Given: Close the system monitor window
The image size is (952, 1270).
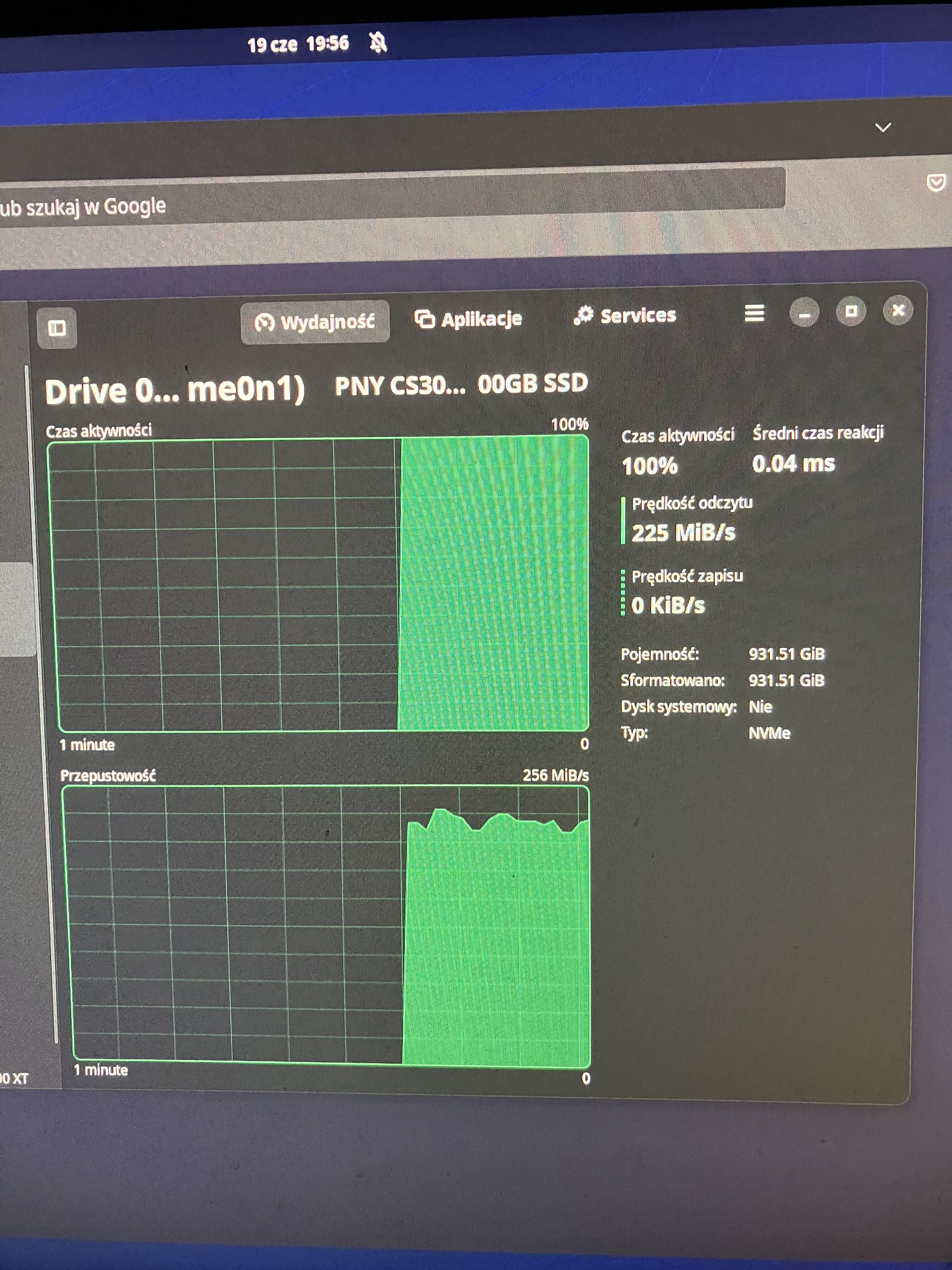Looking at the screenshot, I should pos(898,311).
